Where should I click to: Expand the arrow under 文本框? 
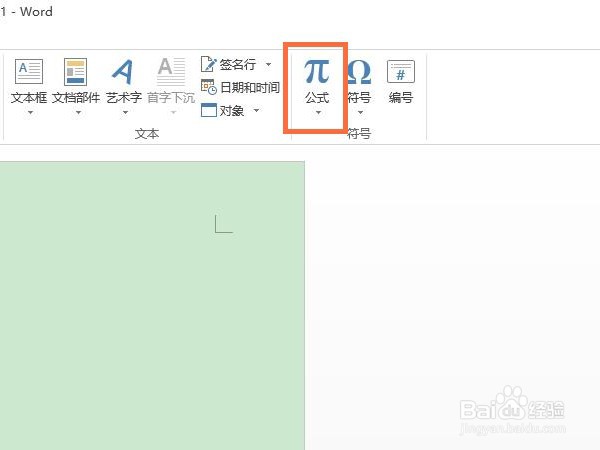click(30, 112)
